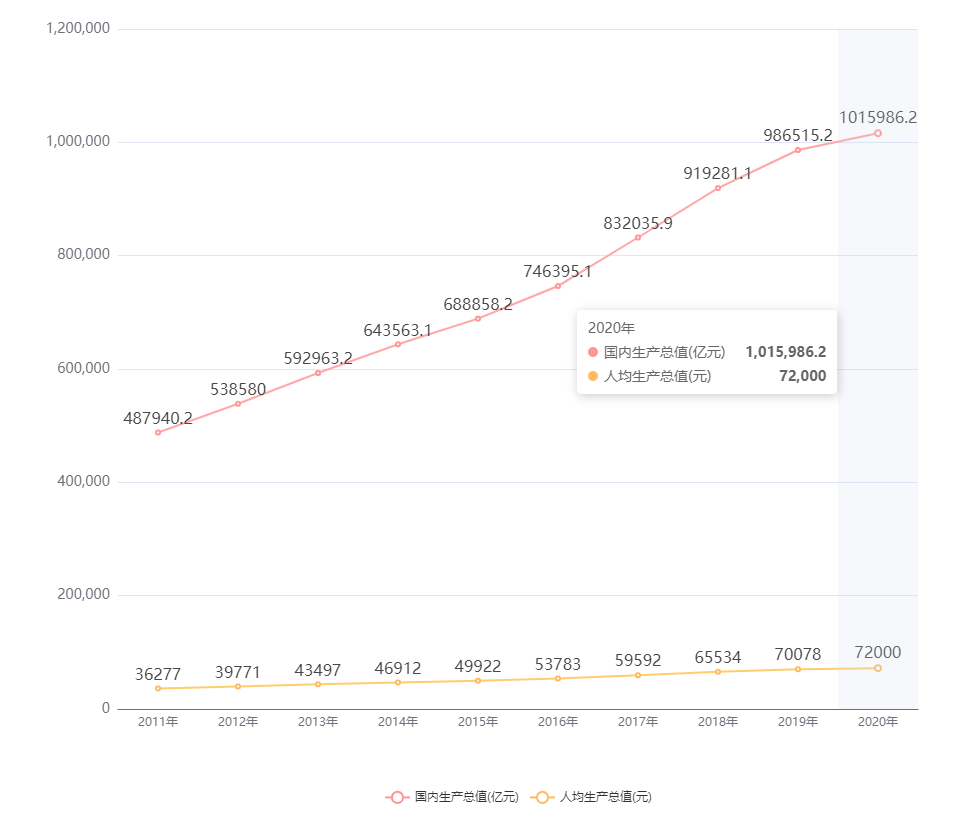Click the 2015年 x-axis label
The height and width of the screenshot is (829, 971).
478,722
